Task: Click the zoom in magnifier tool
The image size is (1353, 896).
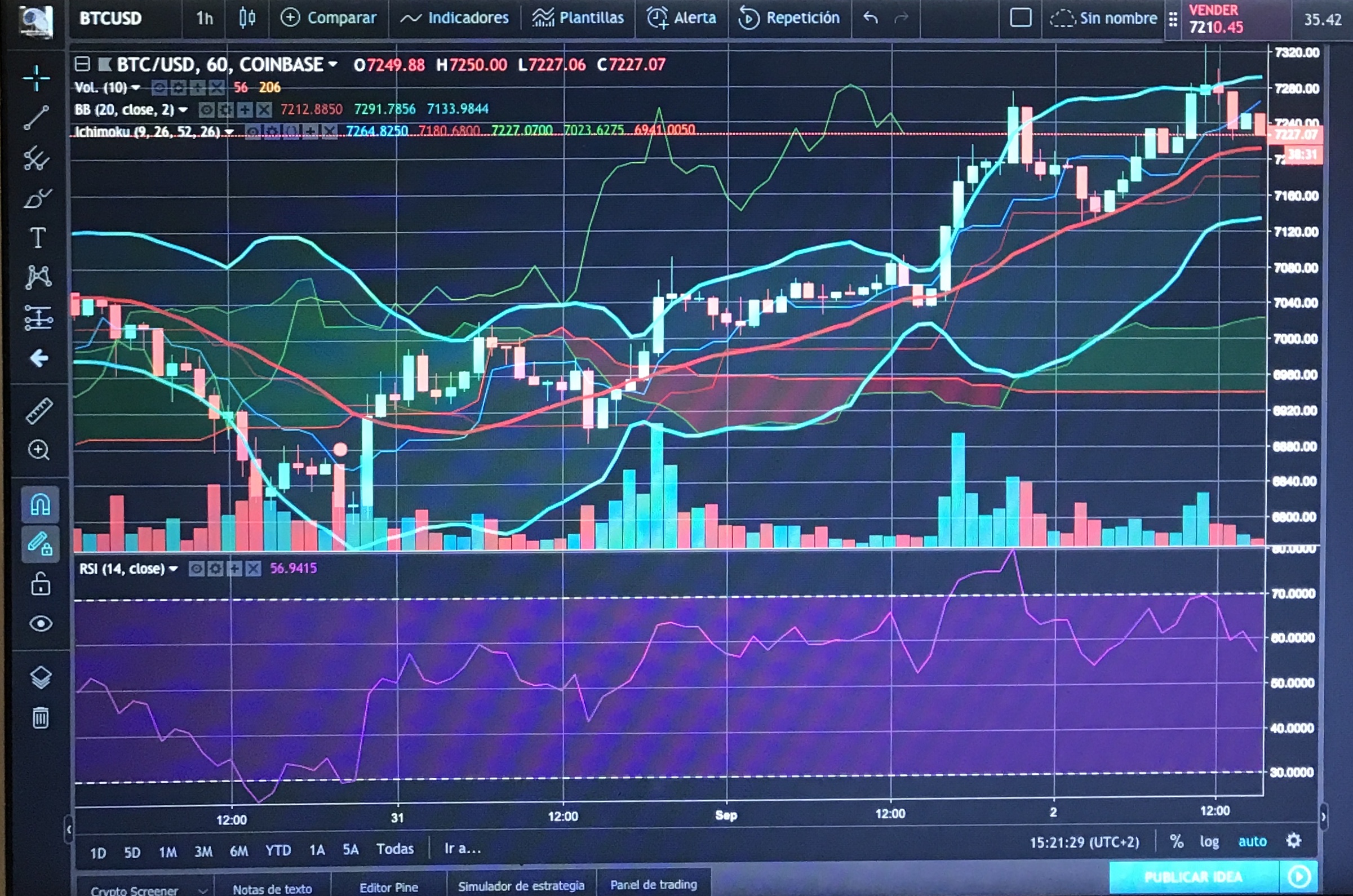Action: pyautogui.click(x=39, y=450)
